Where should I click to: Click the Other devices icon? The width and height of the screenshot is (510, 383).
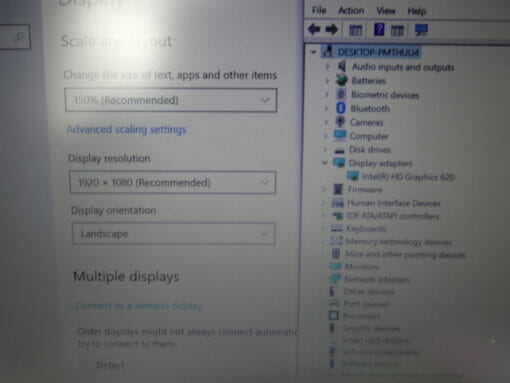click(332, 291)
